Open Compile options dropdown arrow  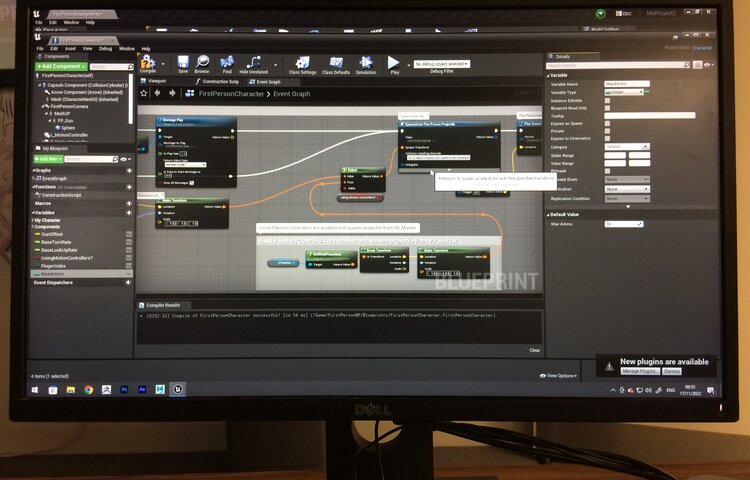(163, 64)
